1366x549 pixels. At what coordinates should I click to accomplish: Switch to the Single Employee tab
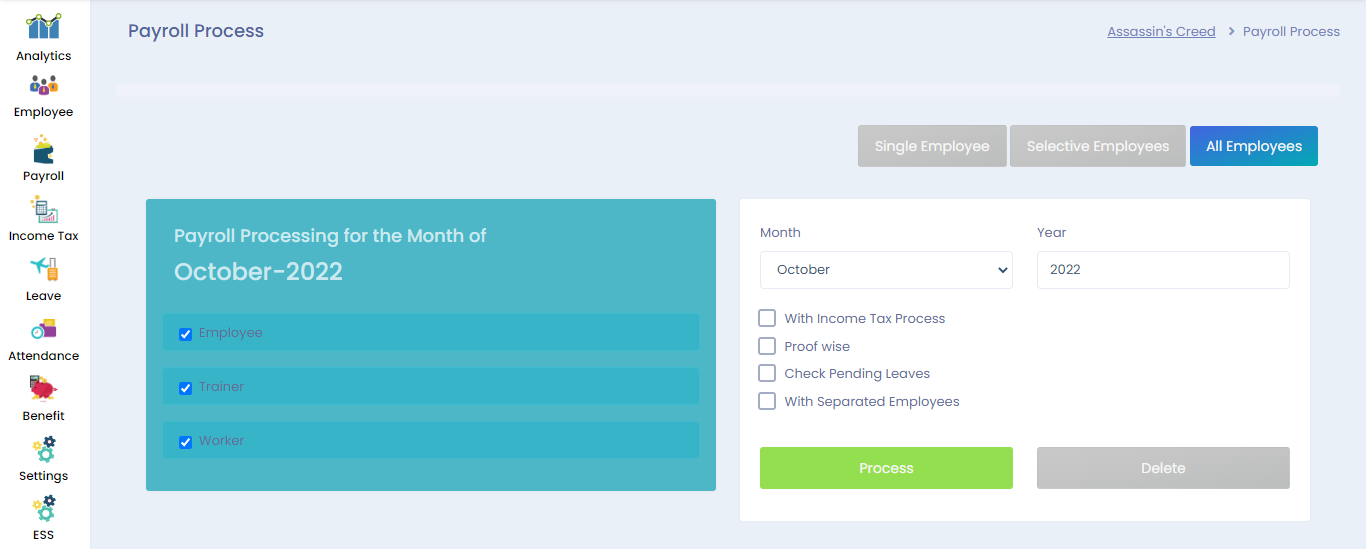(x=932, y=146)
